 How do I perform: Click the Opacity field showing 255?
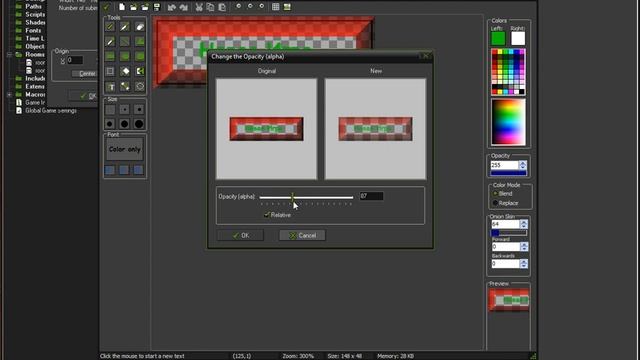[x=504, y=165]
